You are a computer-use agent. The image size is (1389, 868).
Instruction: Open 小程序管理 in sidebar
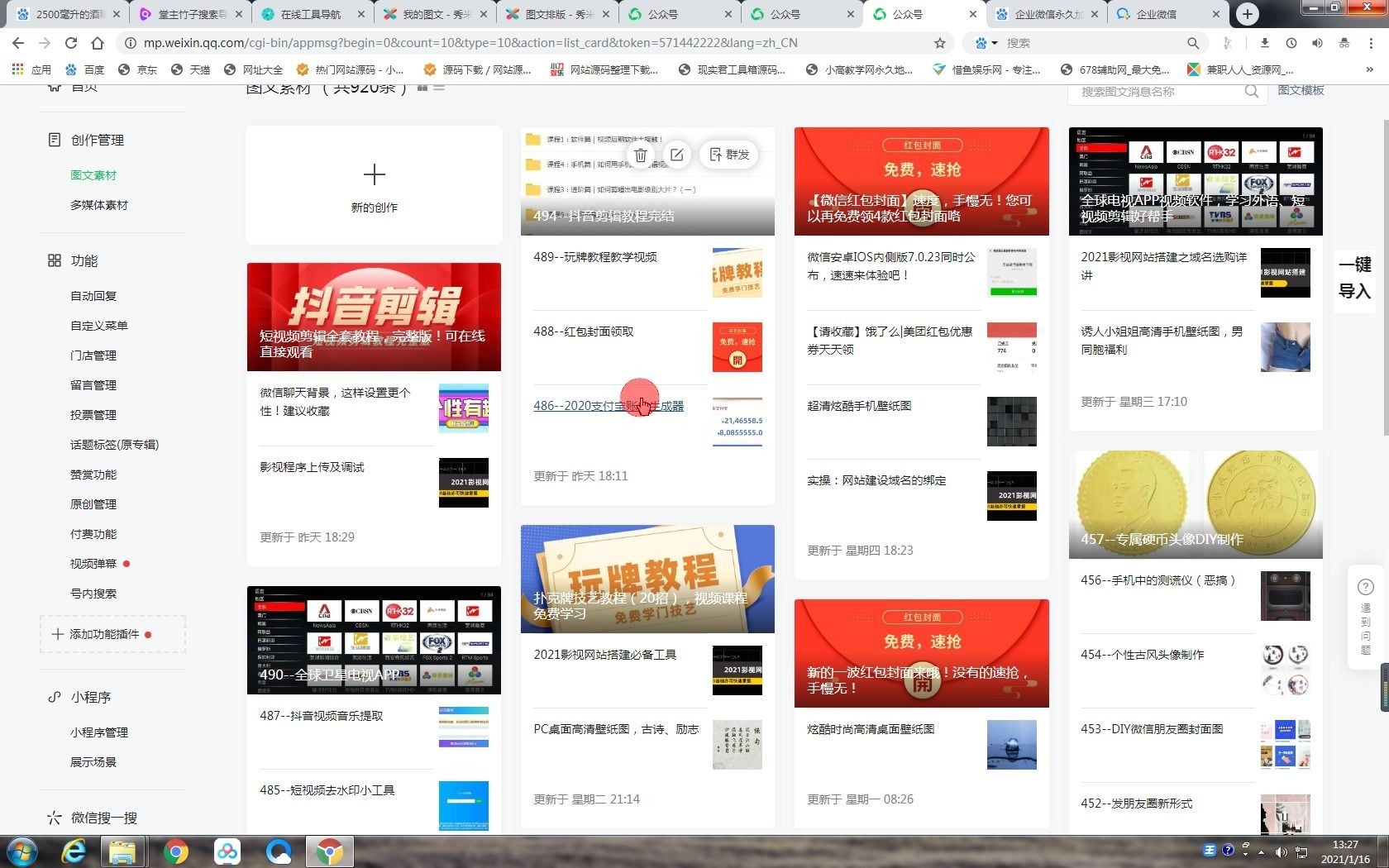click(99, 732)
